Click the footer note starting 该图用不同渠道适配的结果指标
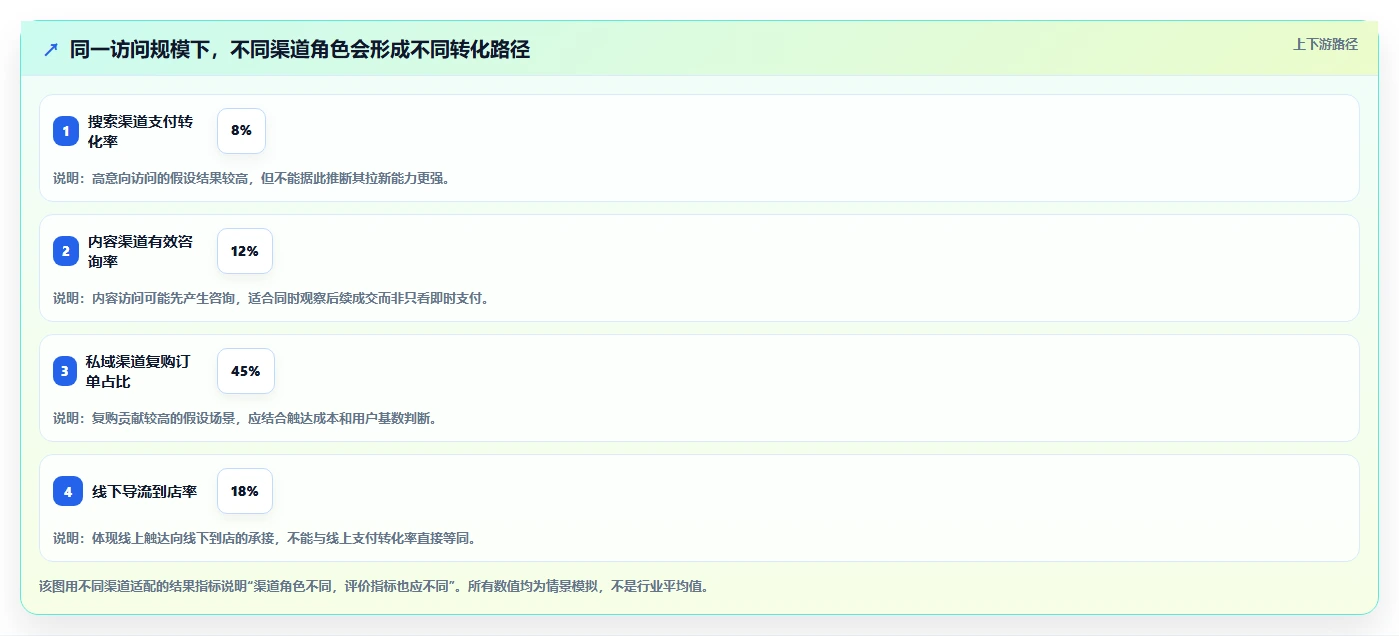 [x=374, y=586]
